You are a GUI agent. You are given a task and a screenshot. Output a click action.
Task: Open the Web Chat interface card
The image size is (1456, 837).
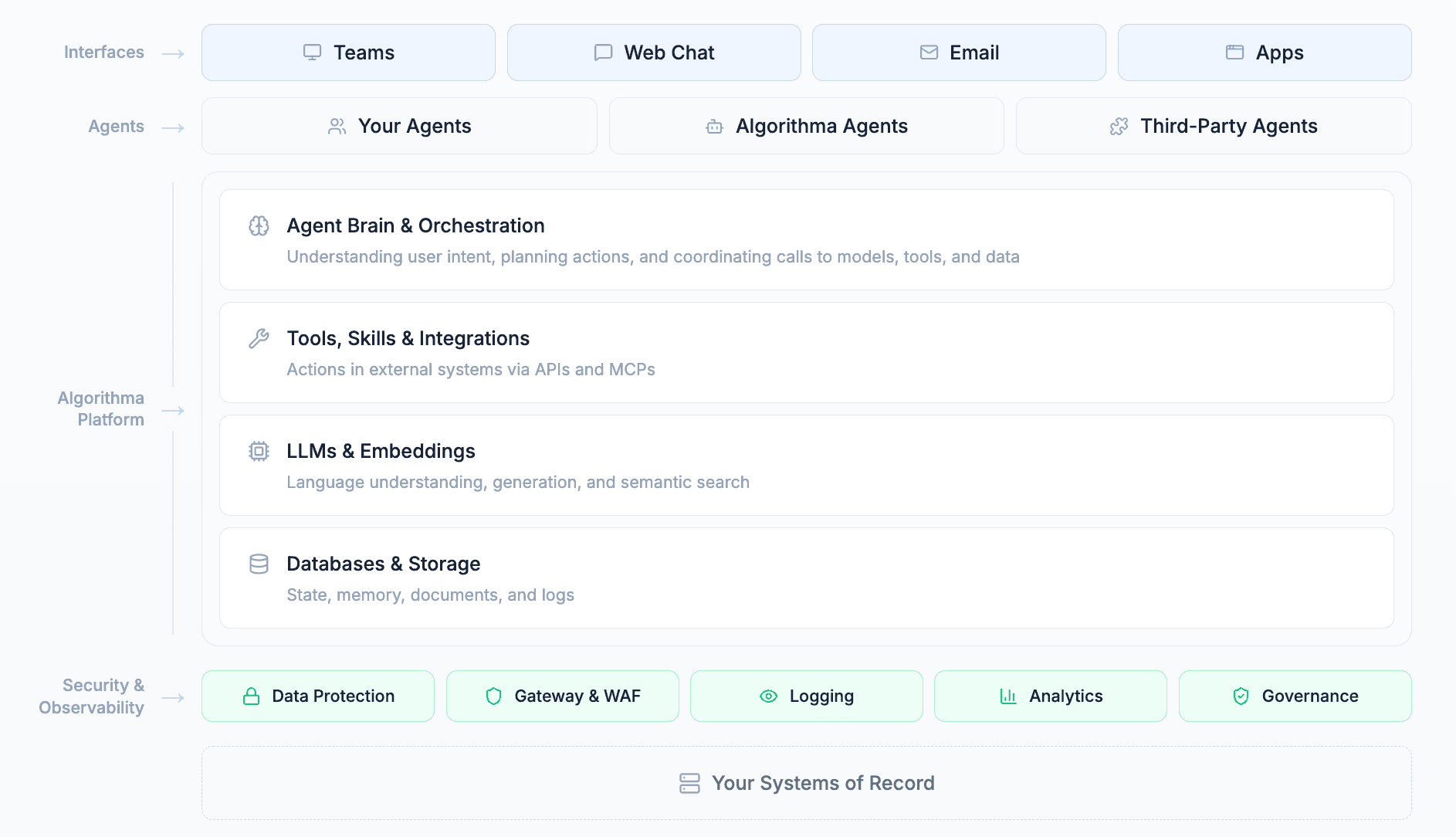pos(654,53)
